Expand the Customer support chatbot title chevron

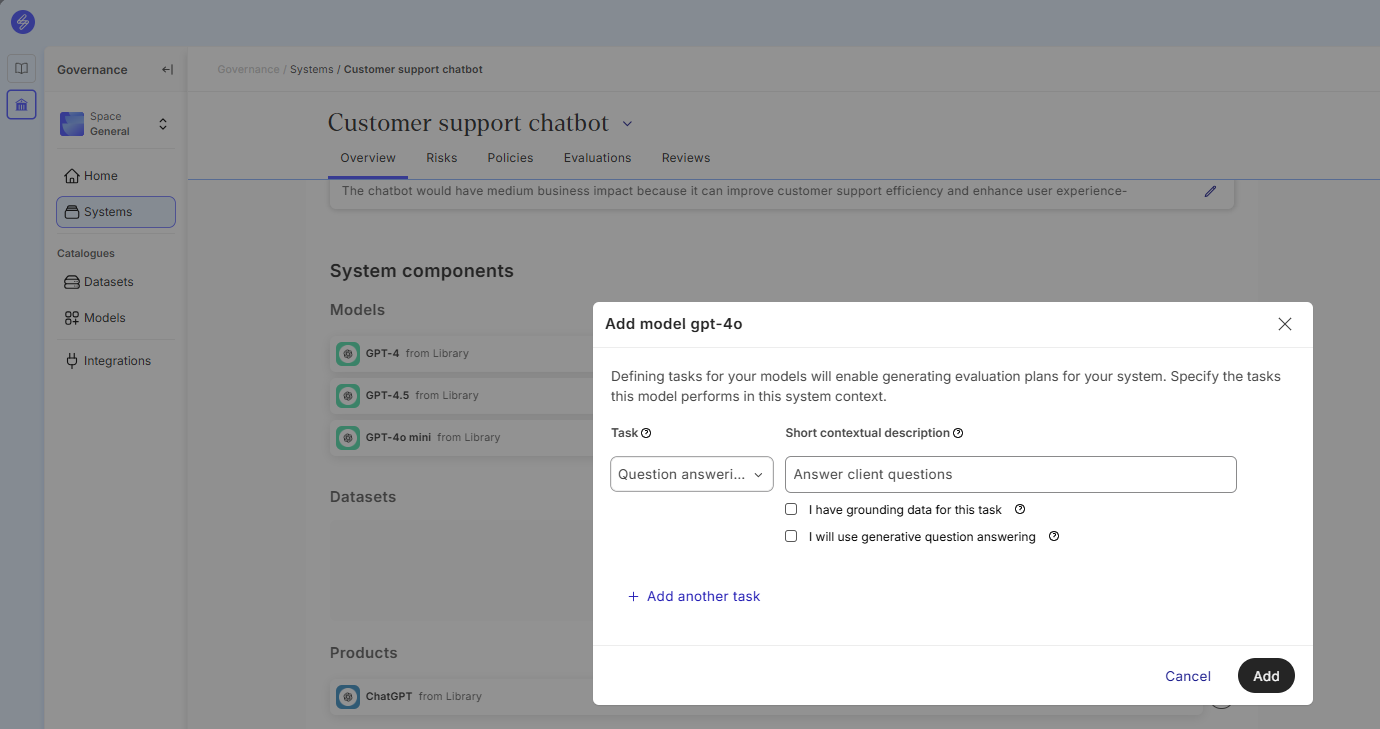[x=627, y=124]
